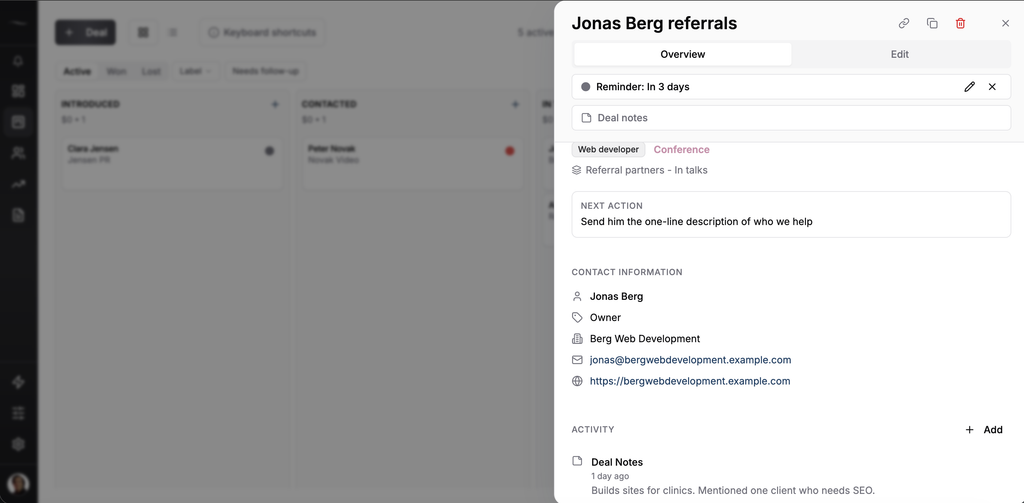Open the jonas@bergwebdevelopment.example.com email link
1024x503 pixels.
[x=690, y=360]
